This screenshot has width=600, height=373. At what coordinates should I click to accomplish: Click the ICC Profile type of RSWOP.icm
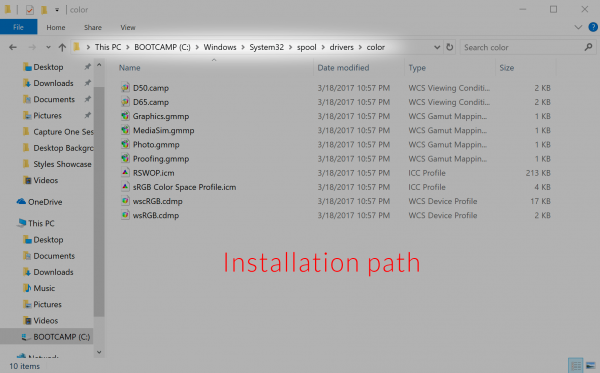(x=427, y=173)
